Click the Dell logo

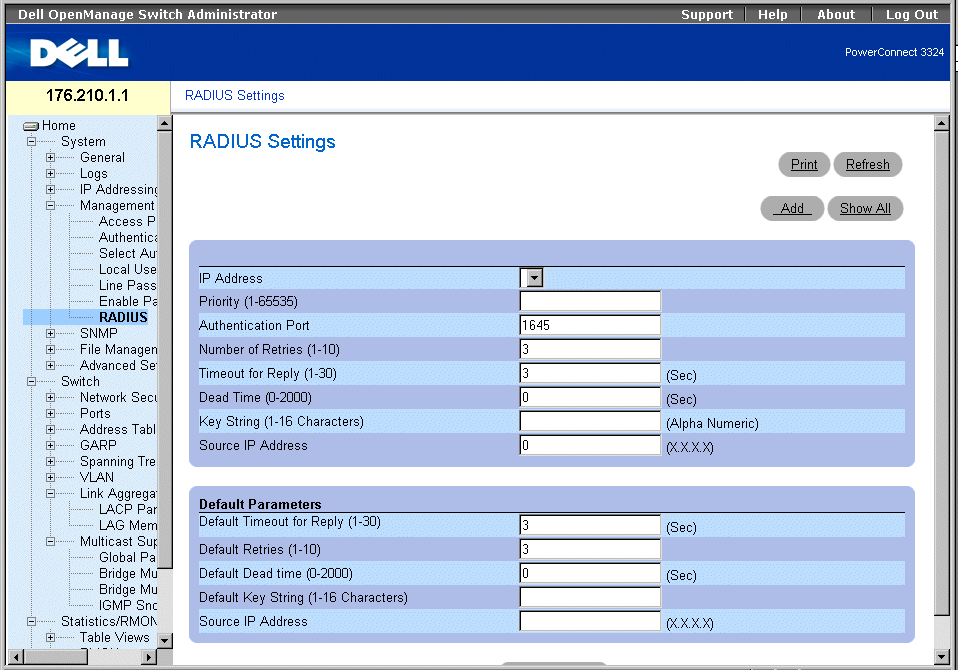(x=79, y=53)
